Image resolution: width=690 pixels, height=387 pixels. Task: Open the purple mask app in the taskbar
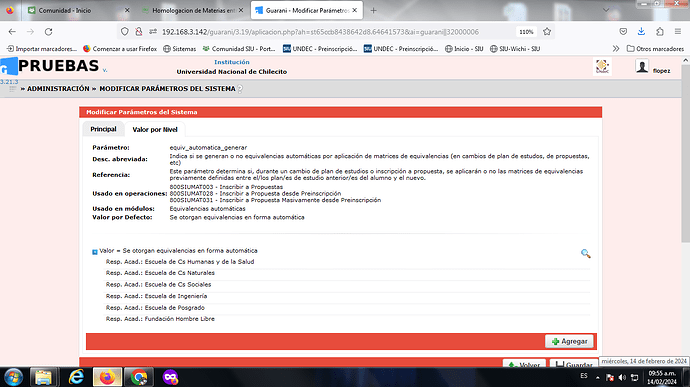click(170, 377)
